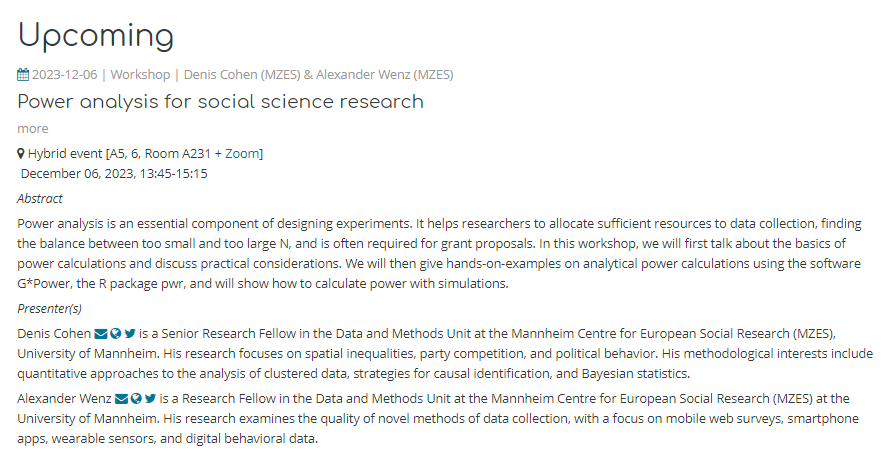Viewport: 891px width, 475px height.
Task: Click the "Workshop" event type label
Action: click(140, 75)
